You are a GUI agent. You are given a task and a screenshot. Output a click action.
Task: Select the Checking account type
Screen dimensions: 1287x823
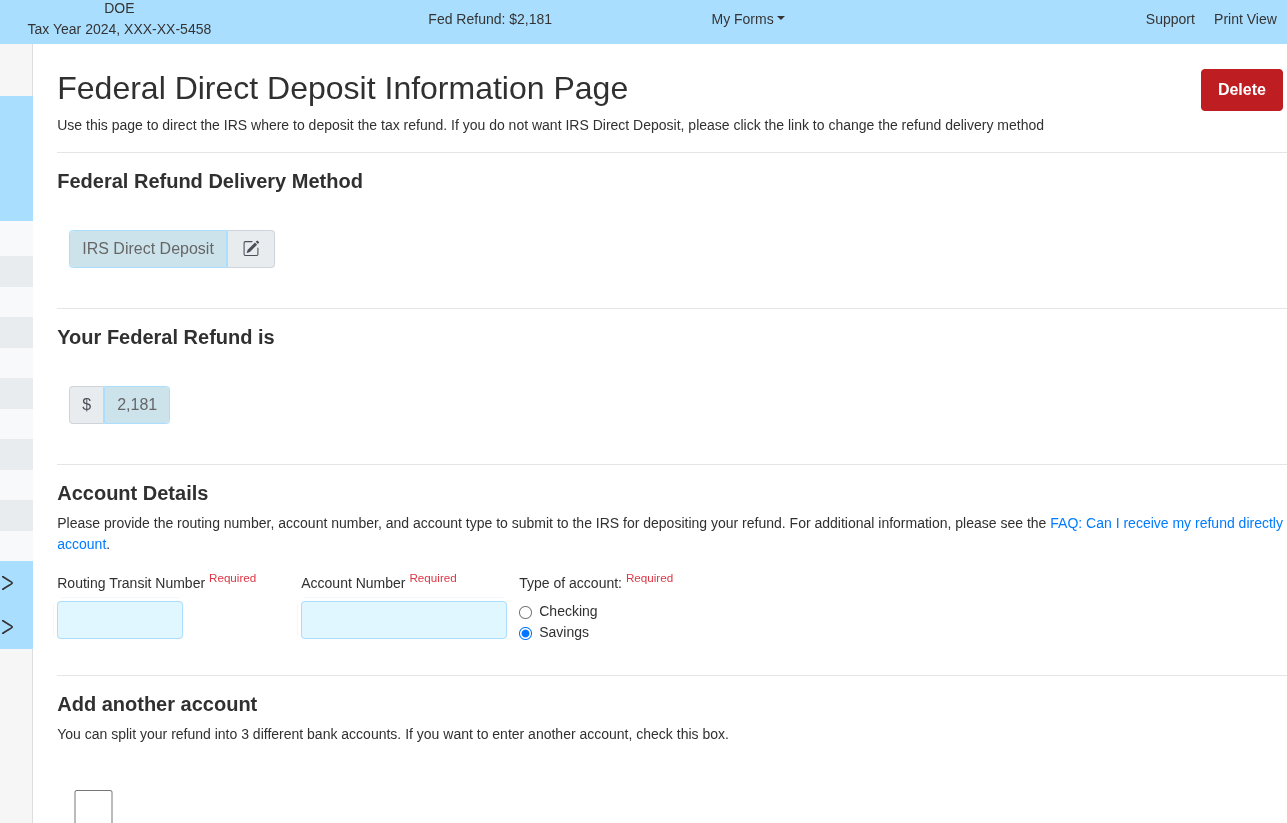coord(526,612)
